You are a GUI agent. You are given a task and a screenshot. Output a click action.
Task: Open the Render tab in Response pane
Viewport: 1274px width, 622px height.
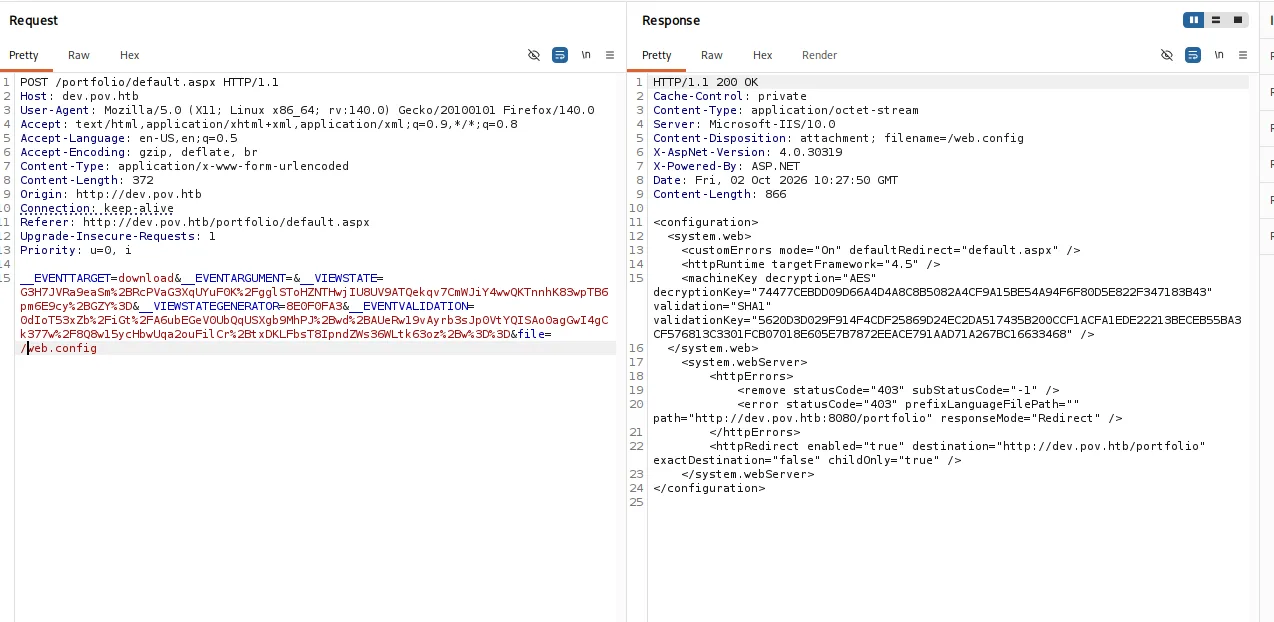(819, 55)
